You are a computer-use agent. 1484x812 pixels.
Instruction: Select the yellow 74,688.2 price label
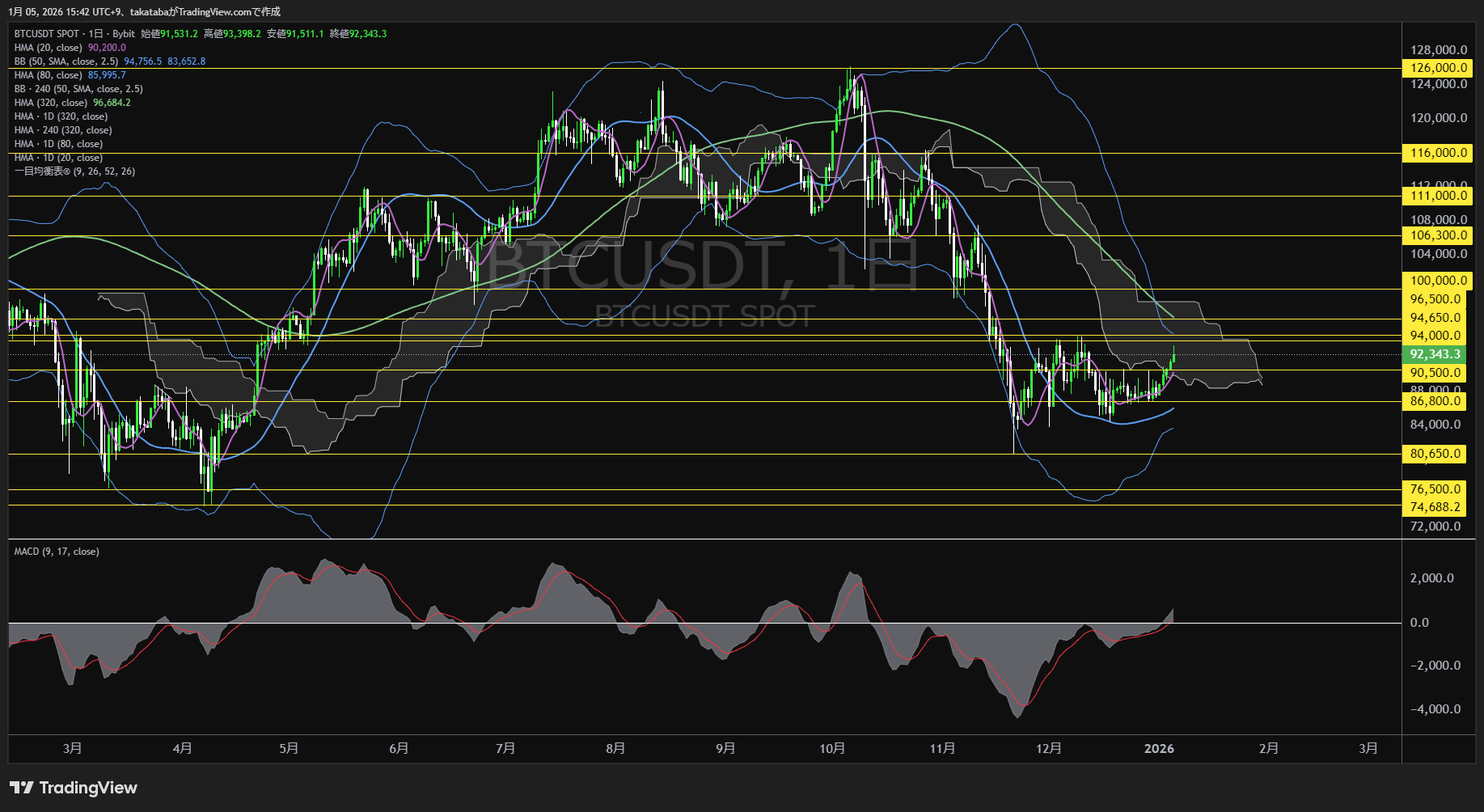coord(1435,505)
